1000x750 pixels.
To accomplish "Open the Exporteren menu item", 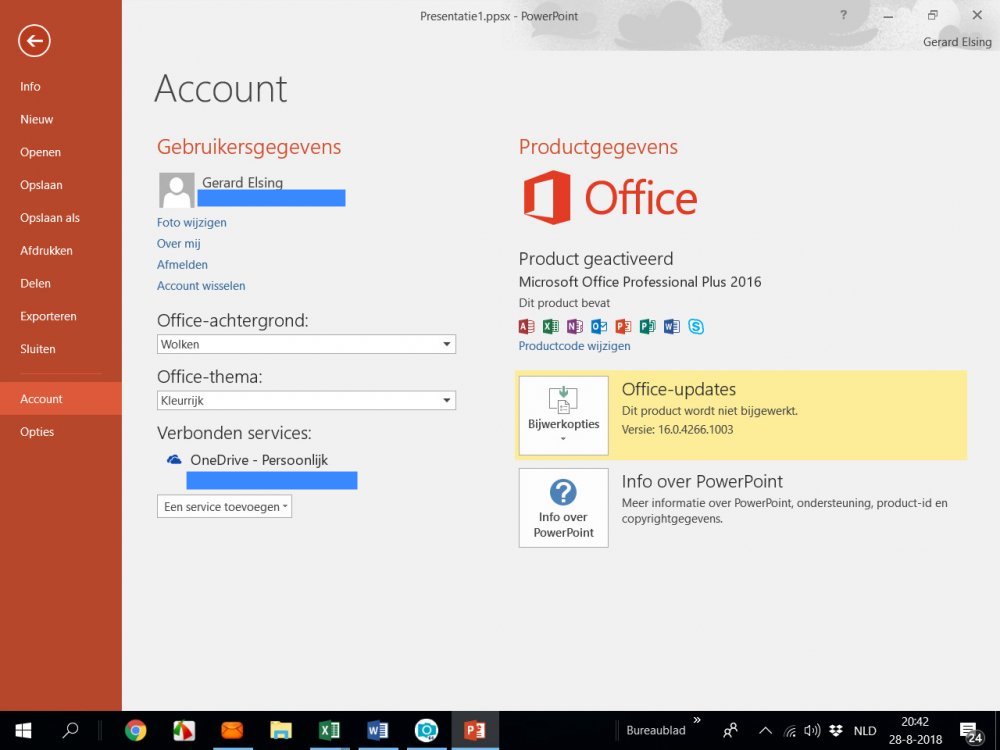I will click(x=48, y=316).
